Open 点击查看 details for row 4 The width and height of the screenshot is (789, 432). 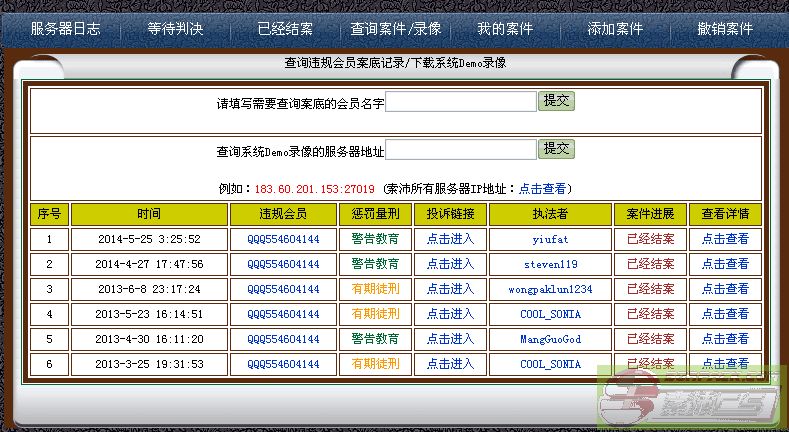(725, 314)
